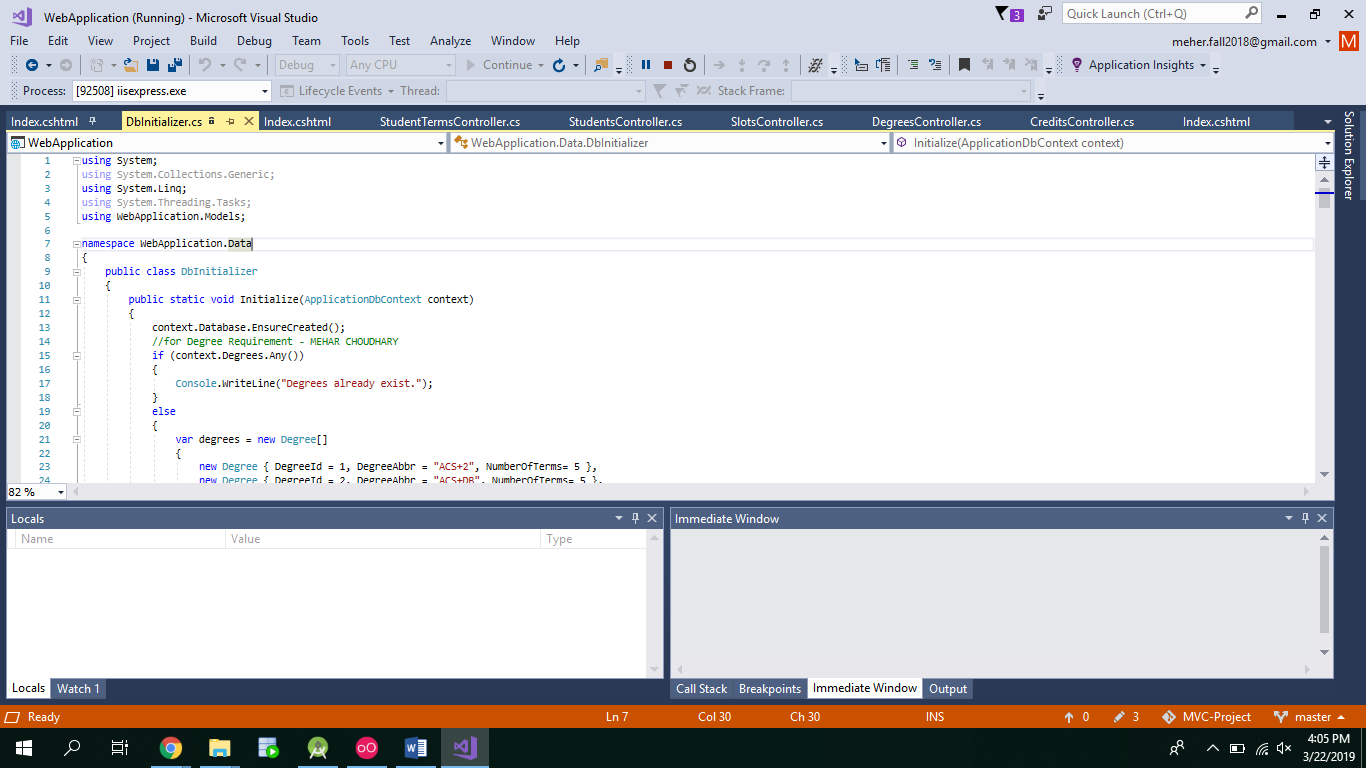Viewport: 1366px width, 768px height.
Task: Open the Debug menu
Action: [x=254, y=41]
